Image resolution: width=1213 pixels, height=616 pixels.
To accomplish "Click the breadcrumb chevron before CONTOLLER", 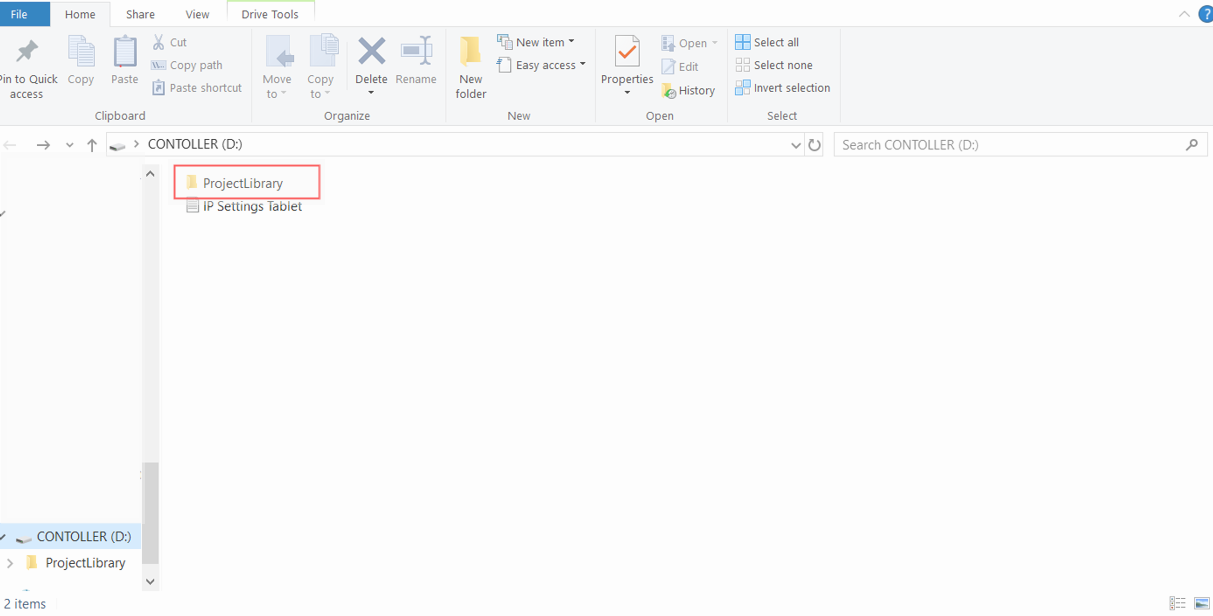I will pos(137,144).
